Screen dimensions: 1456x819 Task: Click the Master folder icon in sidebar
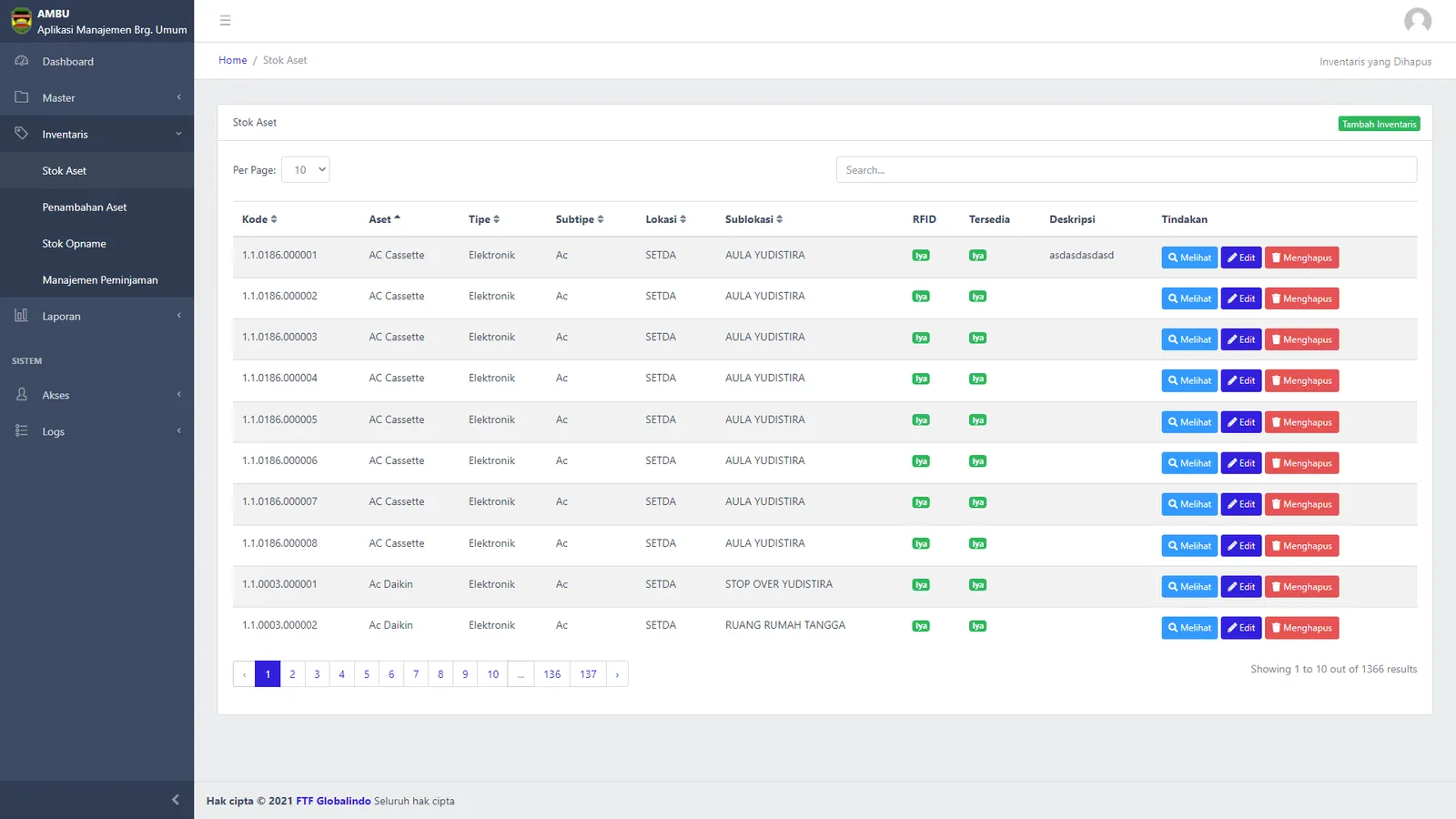[22, 97]
